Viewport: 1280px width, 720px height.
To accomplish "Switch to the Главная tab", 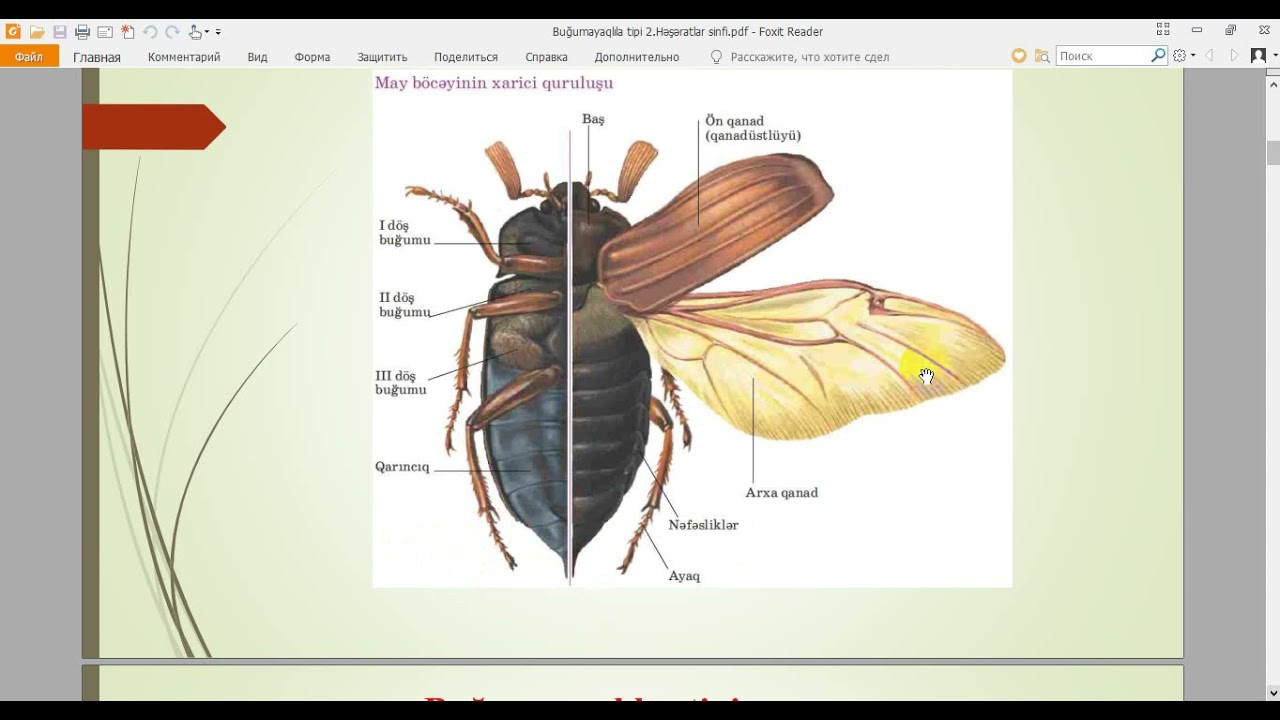I will click(97, 57).
